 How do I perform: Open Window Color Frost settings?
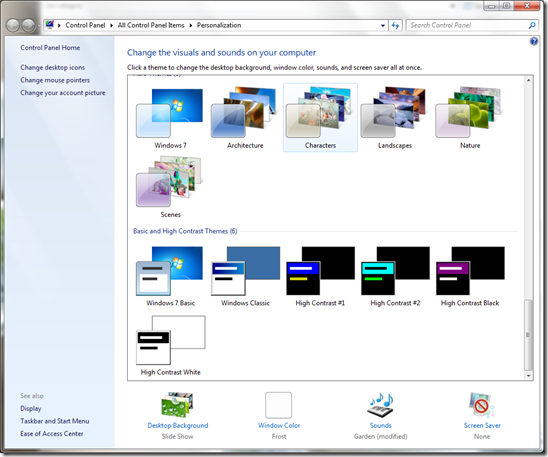click(x=279, y=415)
